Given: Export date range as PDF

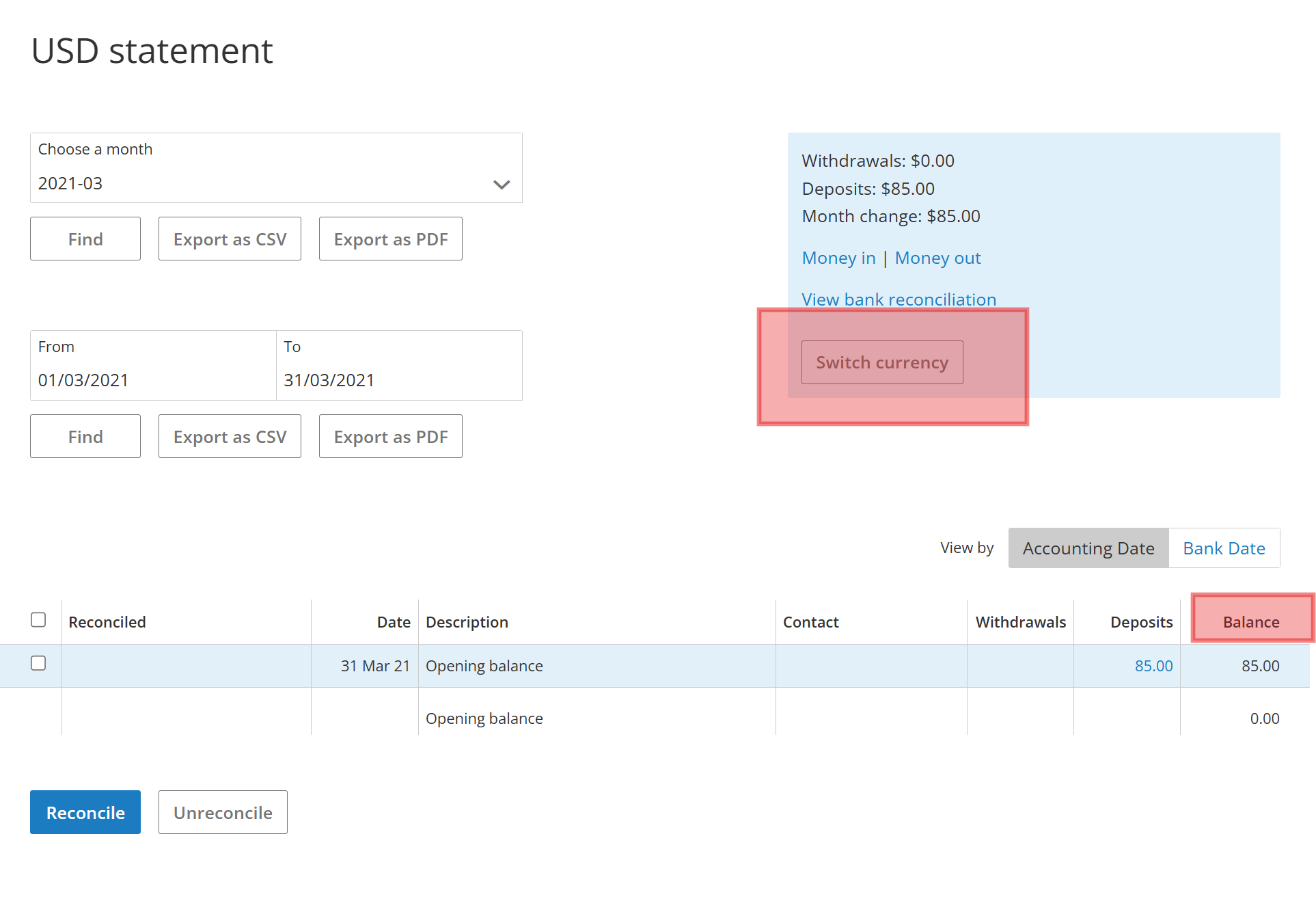Looking at the screenshot, I should coord(390,437).
